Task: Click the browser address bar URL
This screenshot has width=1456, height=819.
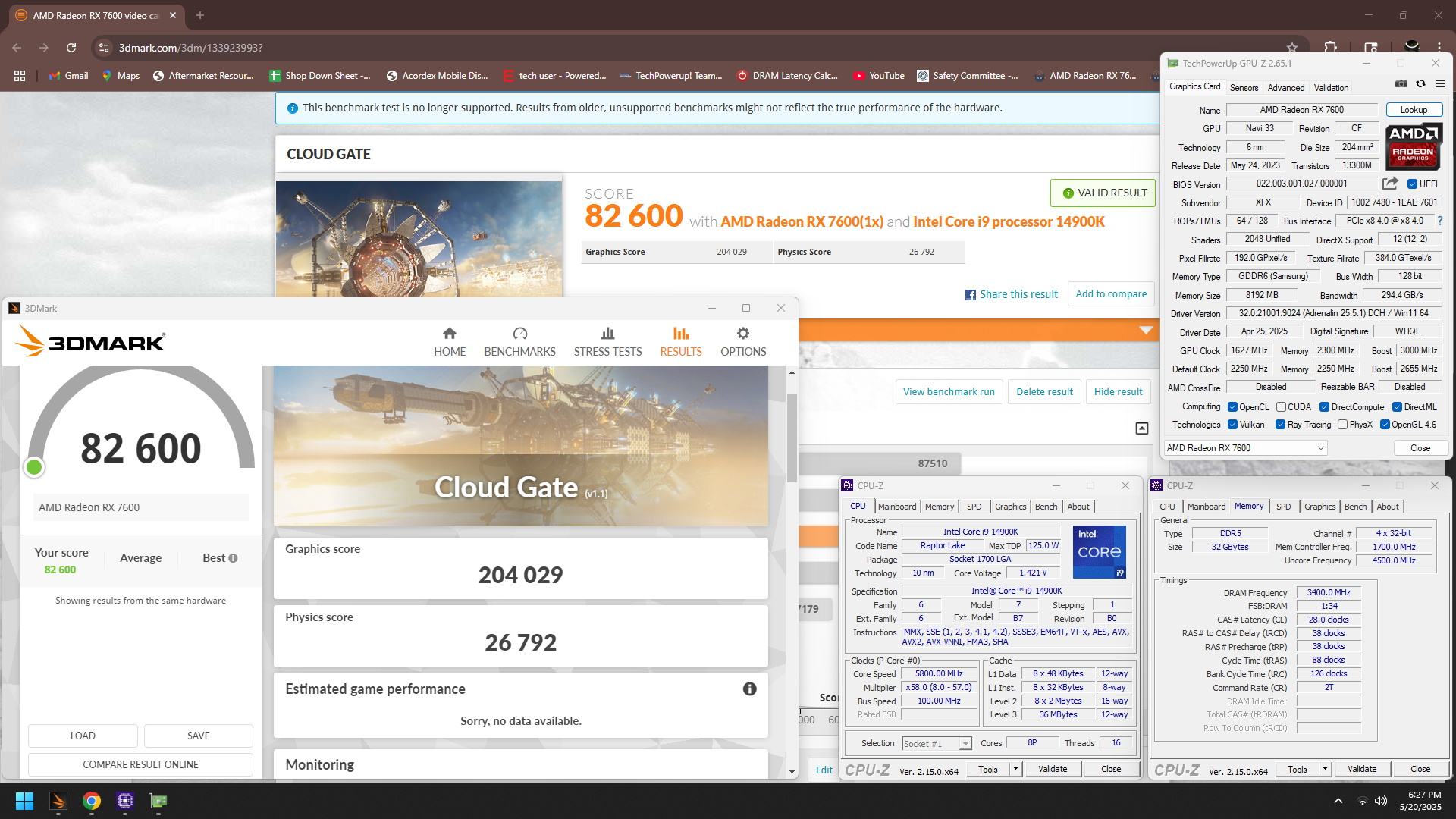Action: tap(191, 48)
